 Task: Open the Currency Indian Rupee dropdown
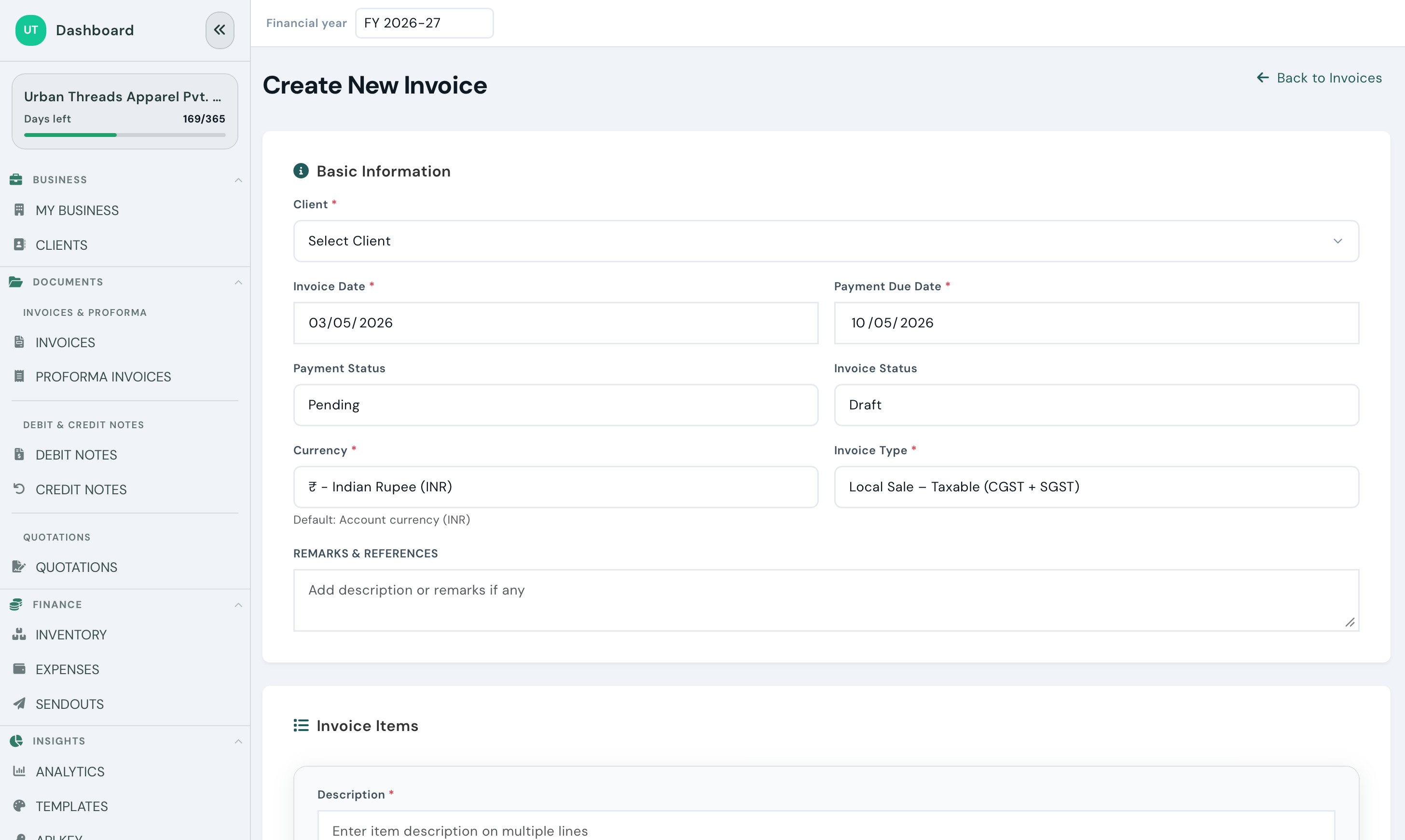click(x=555, y=487)
